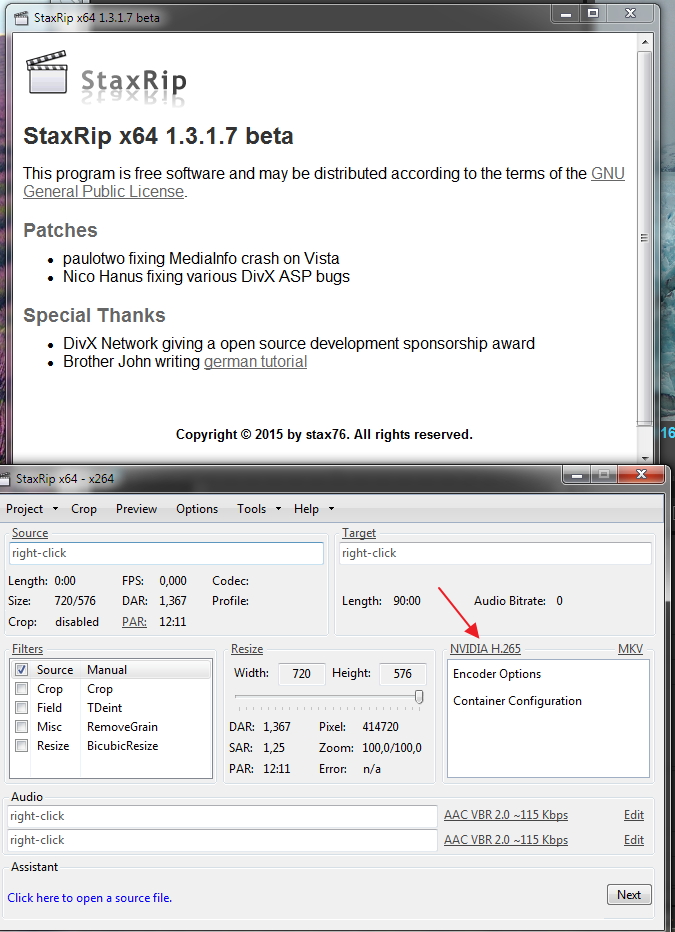Open the Preview menu item
This screenshot has height=932, width=675.
click(x=137, y=509)
